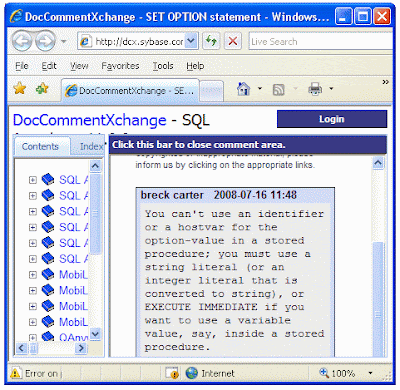
Task: Open the Help menu
Action: 195,66
